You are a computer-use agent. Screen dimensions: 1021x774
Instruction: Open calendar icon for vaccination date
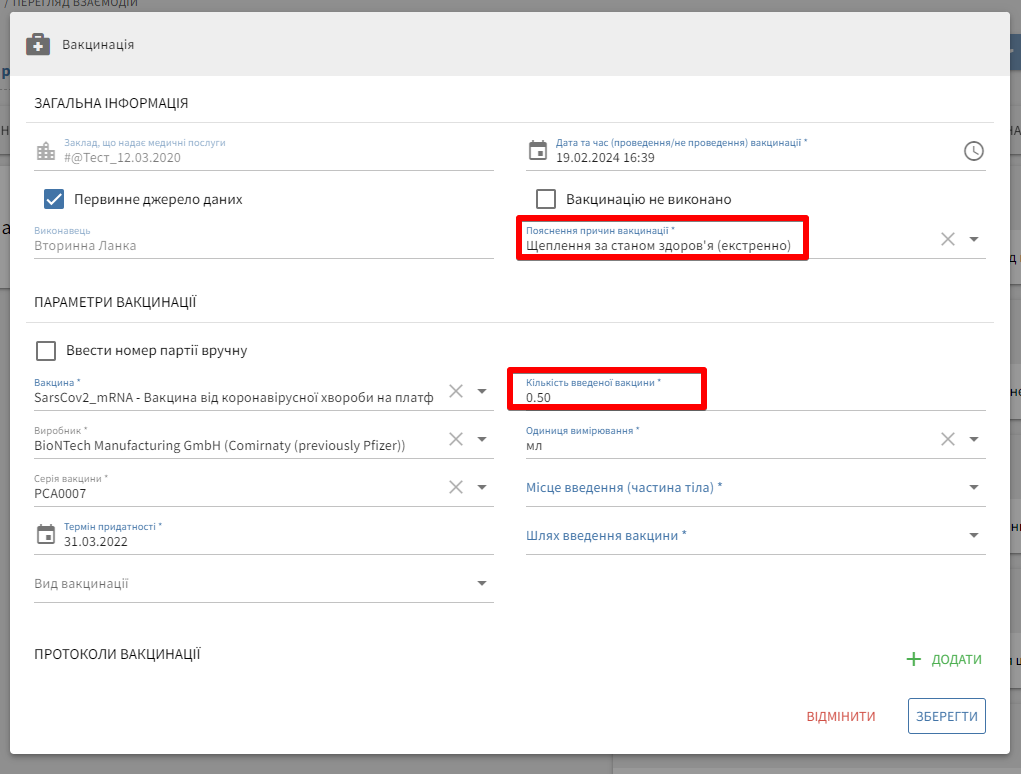pos(538,151)
